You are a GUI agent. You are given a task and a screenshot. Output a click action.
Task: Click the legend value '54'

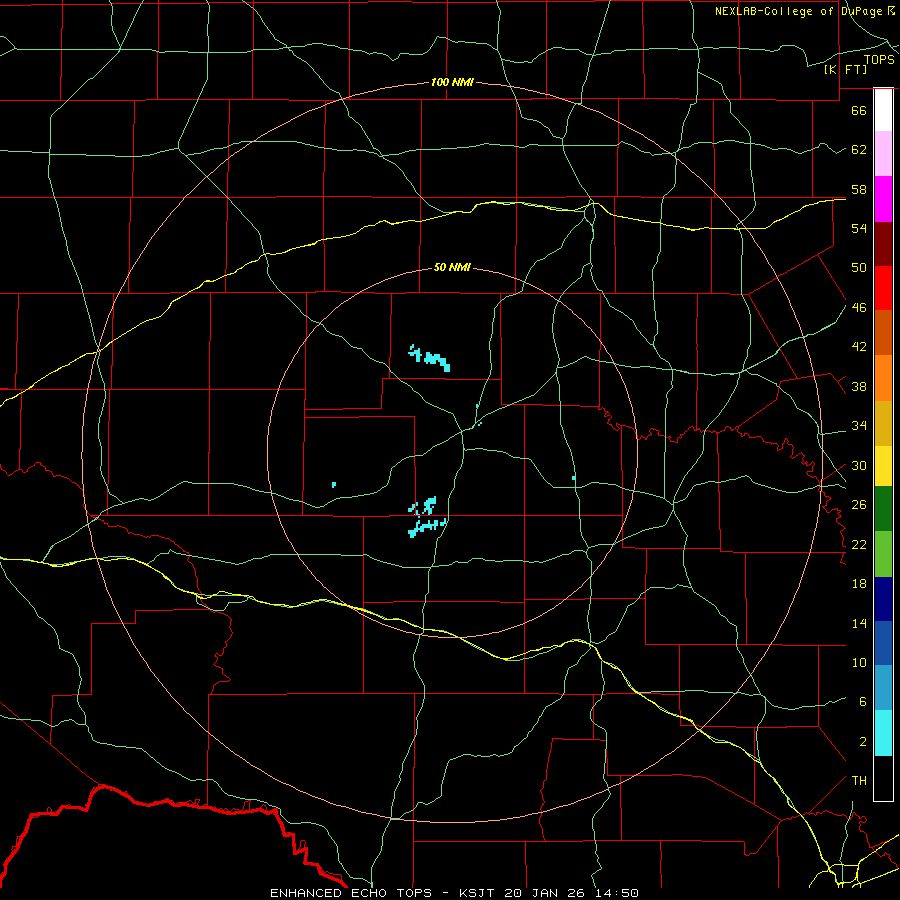pyautogui.click(x=859, y=228)
